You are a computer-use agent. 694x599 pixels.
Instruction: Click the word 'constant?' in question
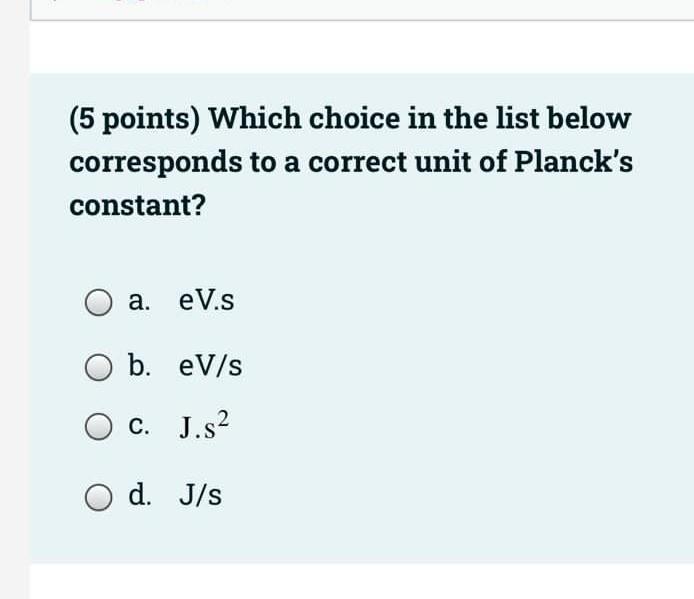(138, 205)
